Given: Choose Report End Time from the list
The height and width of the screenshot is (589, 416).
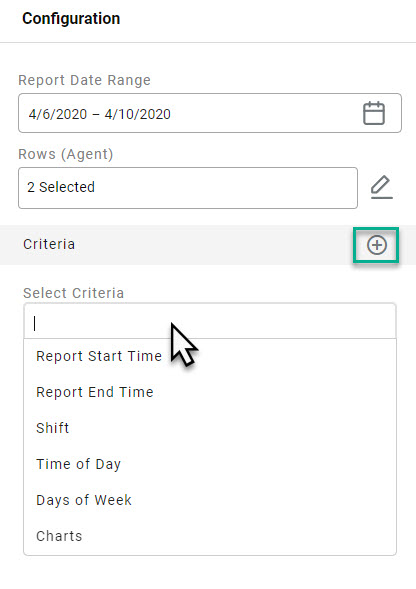Looking at the screenshot, I should pyautogui.click(x=95, y=392).
